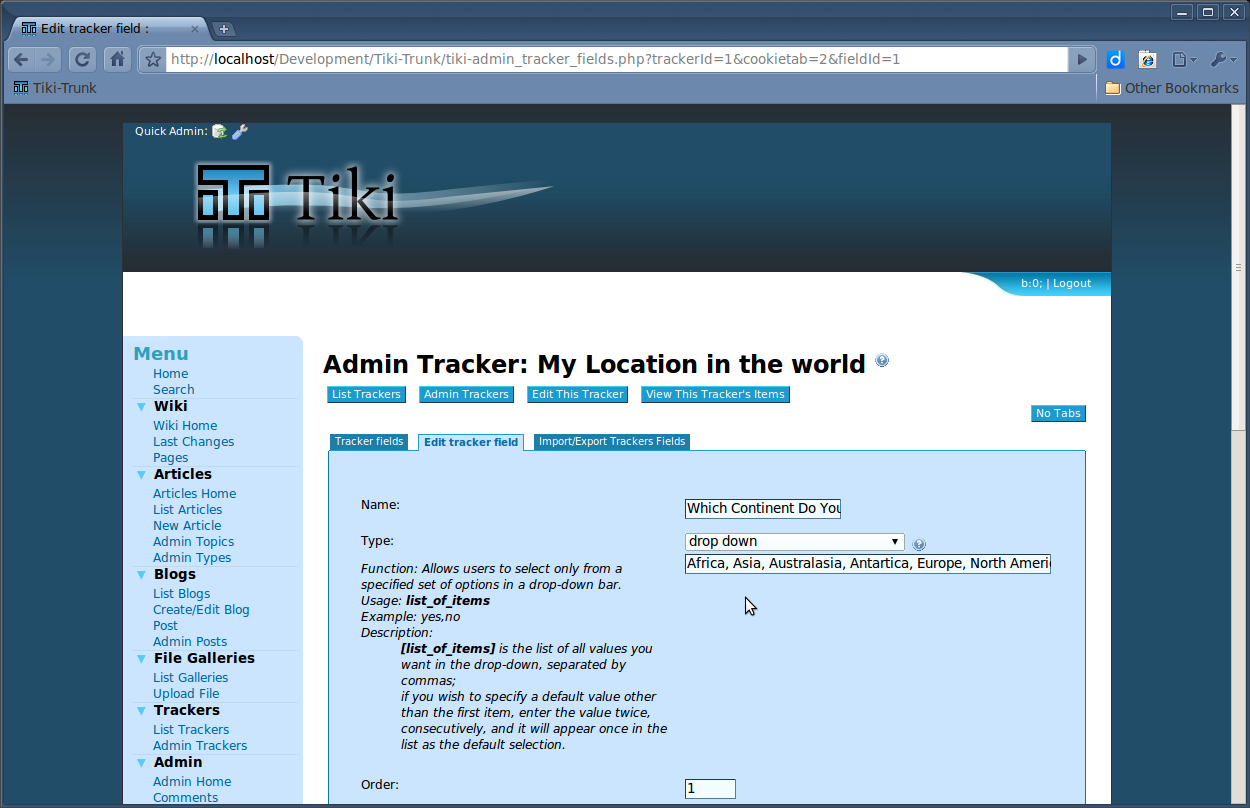Click the browser reload button
Screen dimensions: 1250x808
pos(83,59)
